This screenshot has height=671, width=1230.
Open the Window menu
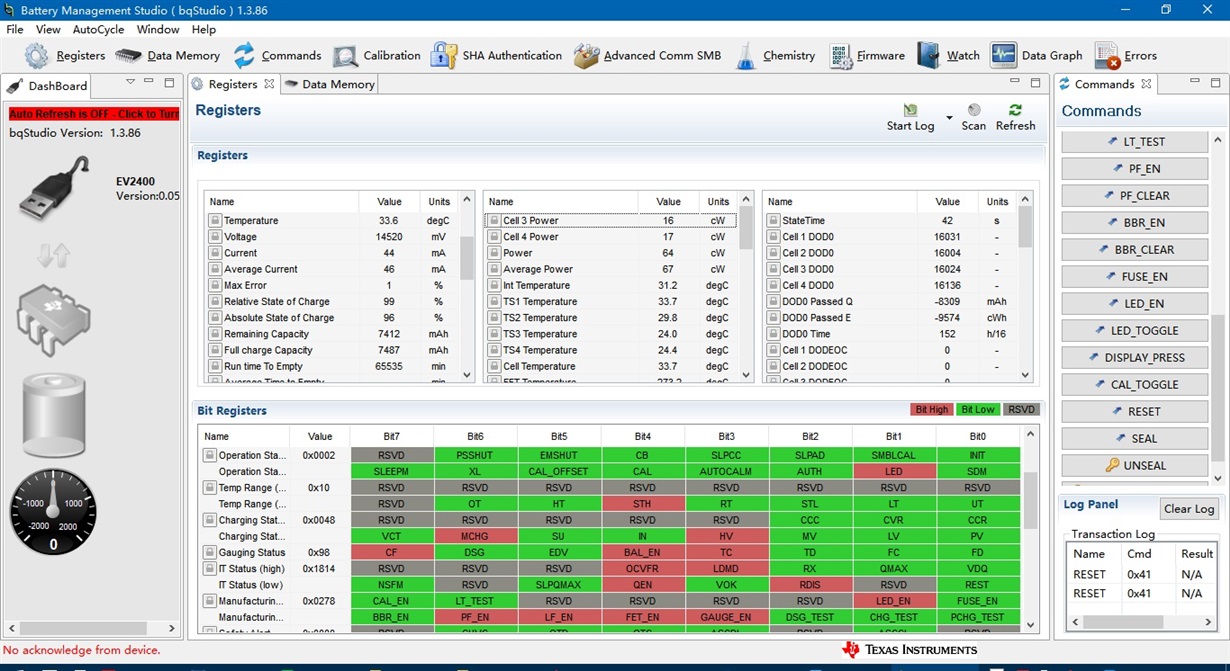(x=158, y=30)
